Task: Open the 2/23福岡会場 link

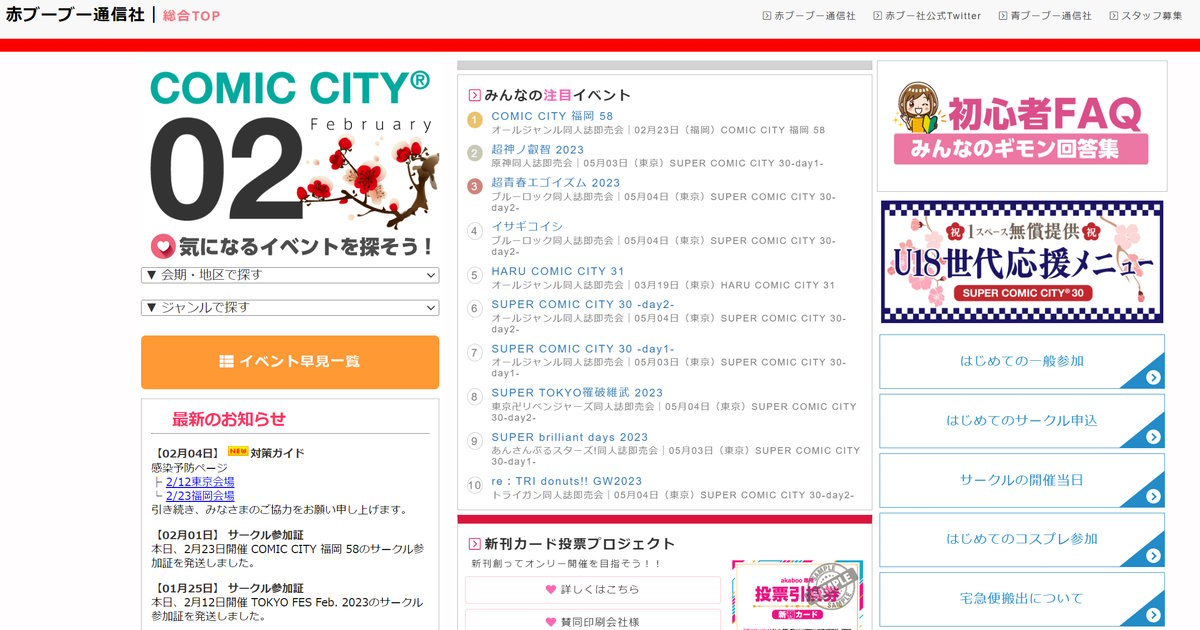Action: 200,496
